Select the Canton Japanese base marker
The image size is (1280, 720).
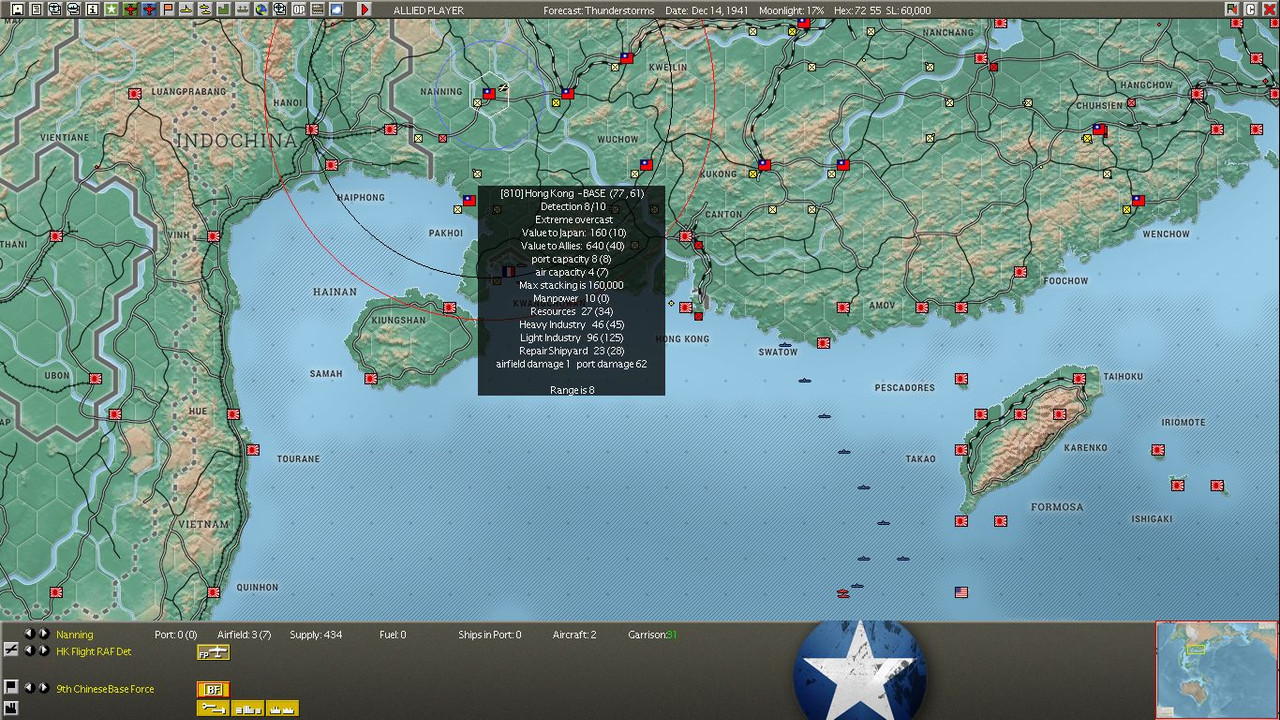pos(686,237)
